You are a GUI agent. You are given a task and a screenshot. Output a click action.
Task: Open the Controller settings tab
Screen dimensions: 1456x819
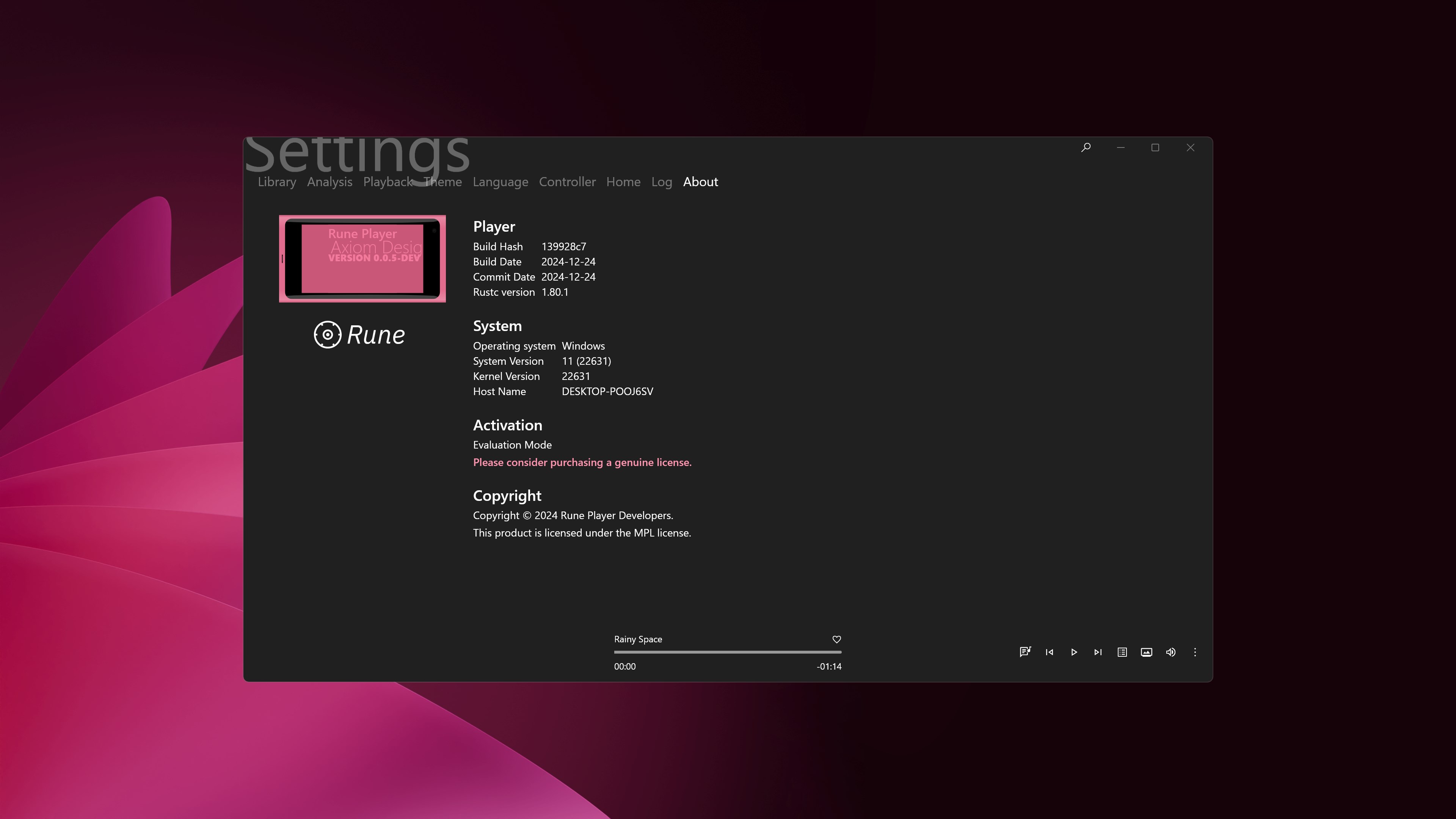point(567,182)
